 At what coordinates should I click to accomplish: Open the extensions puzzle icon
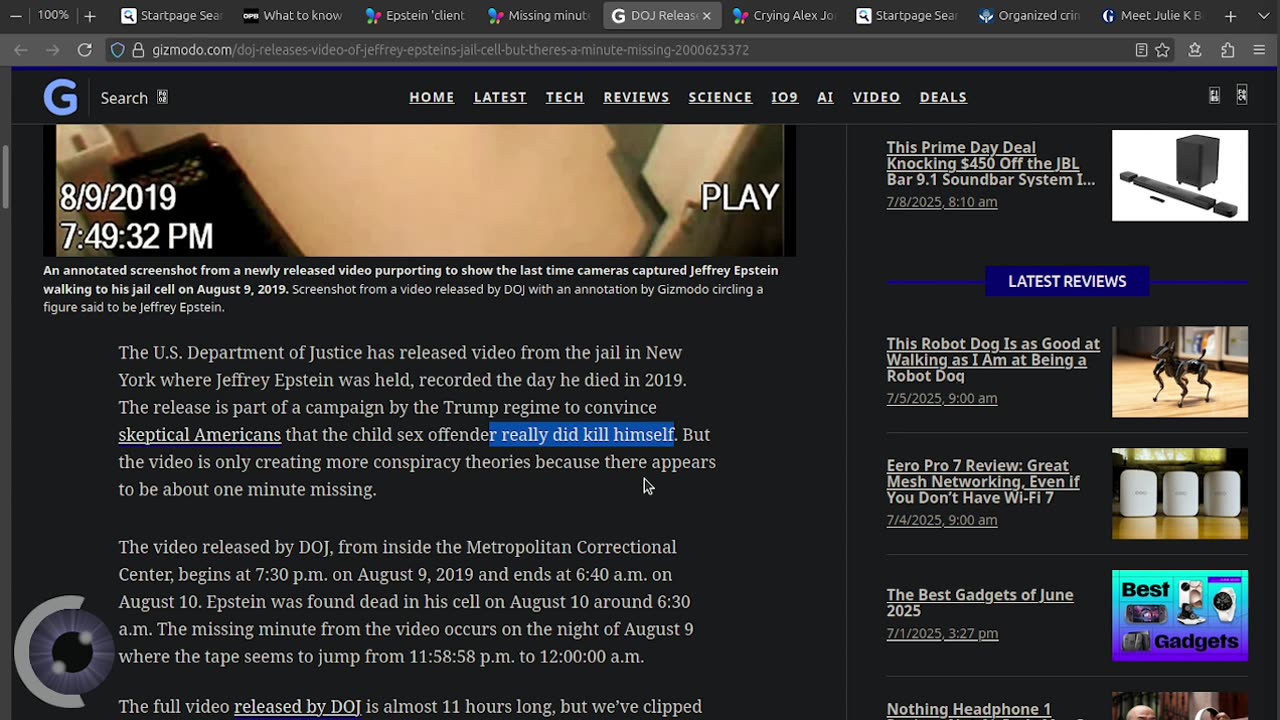coord(1227,50)
